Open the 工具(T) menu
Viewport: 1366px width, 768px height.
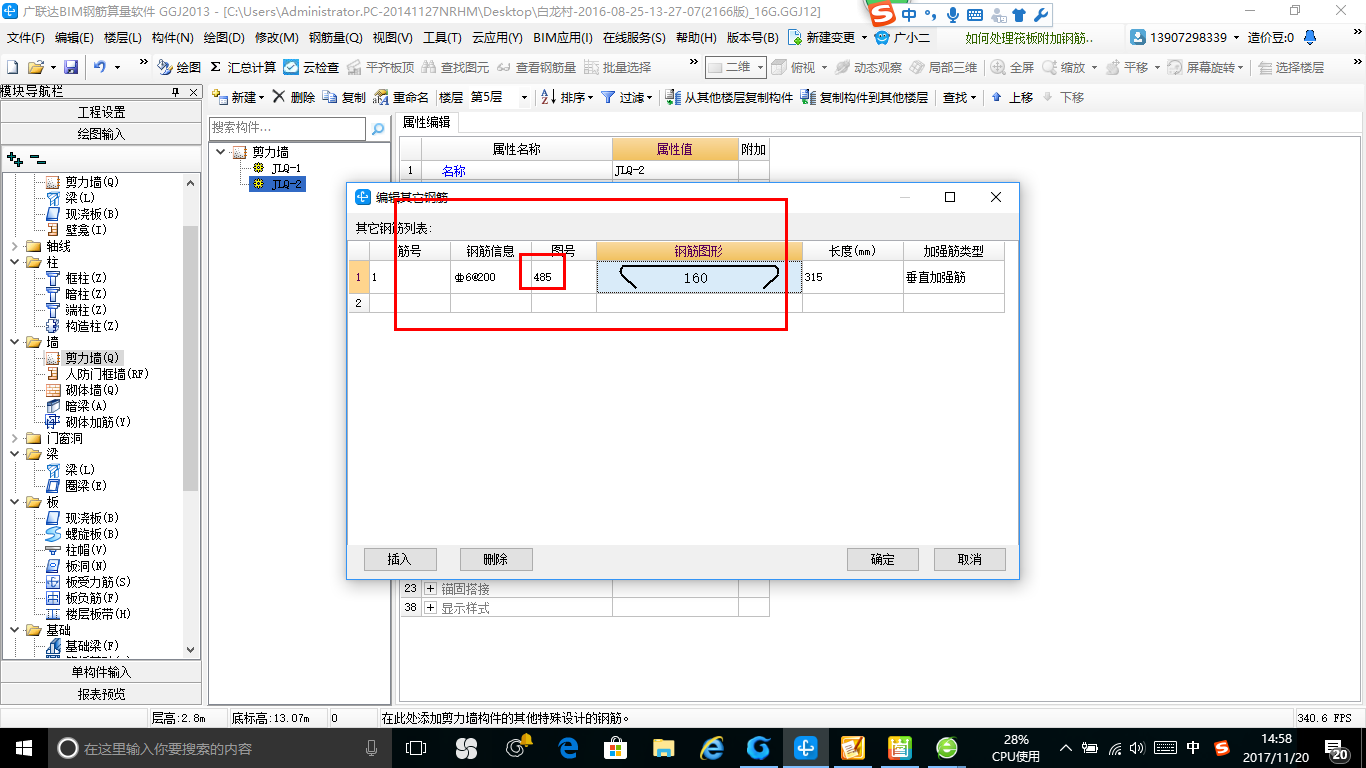(x=442, y=38)
